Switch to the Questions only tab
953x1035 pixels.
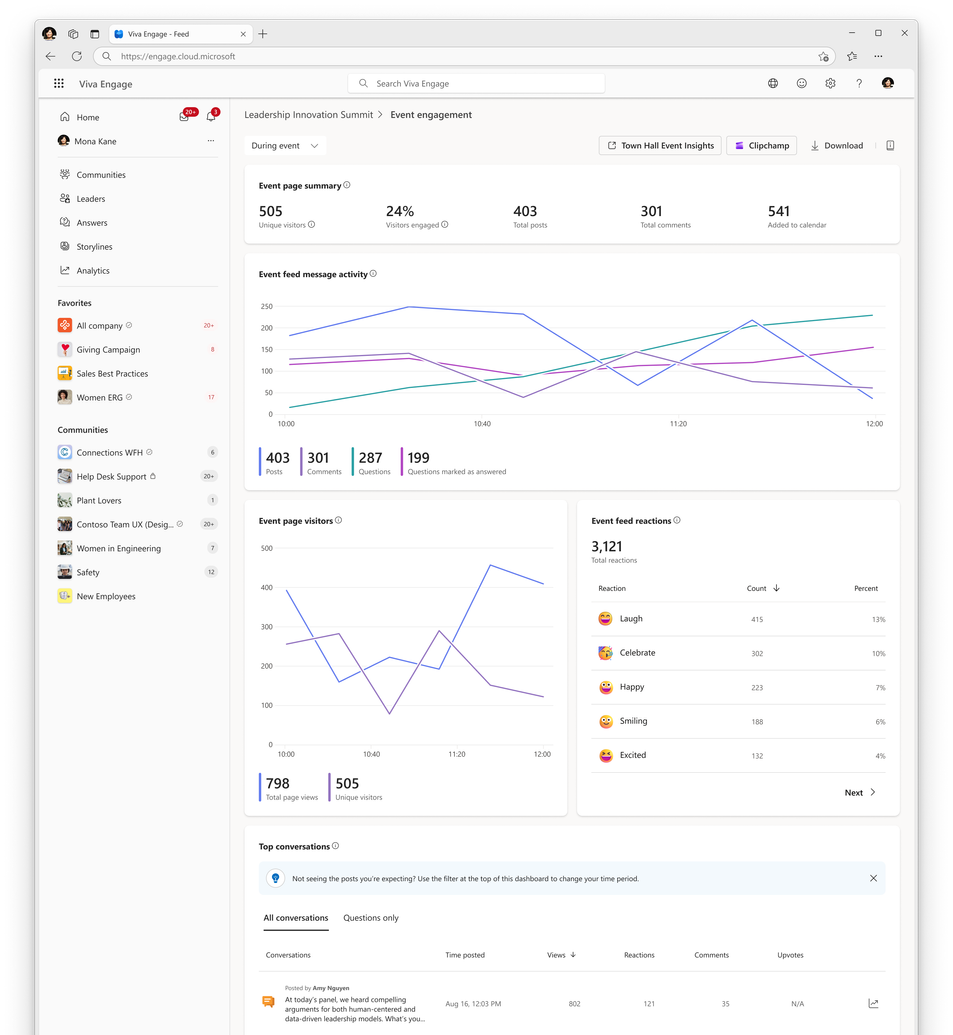pos(371,918)
